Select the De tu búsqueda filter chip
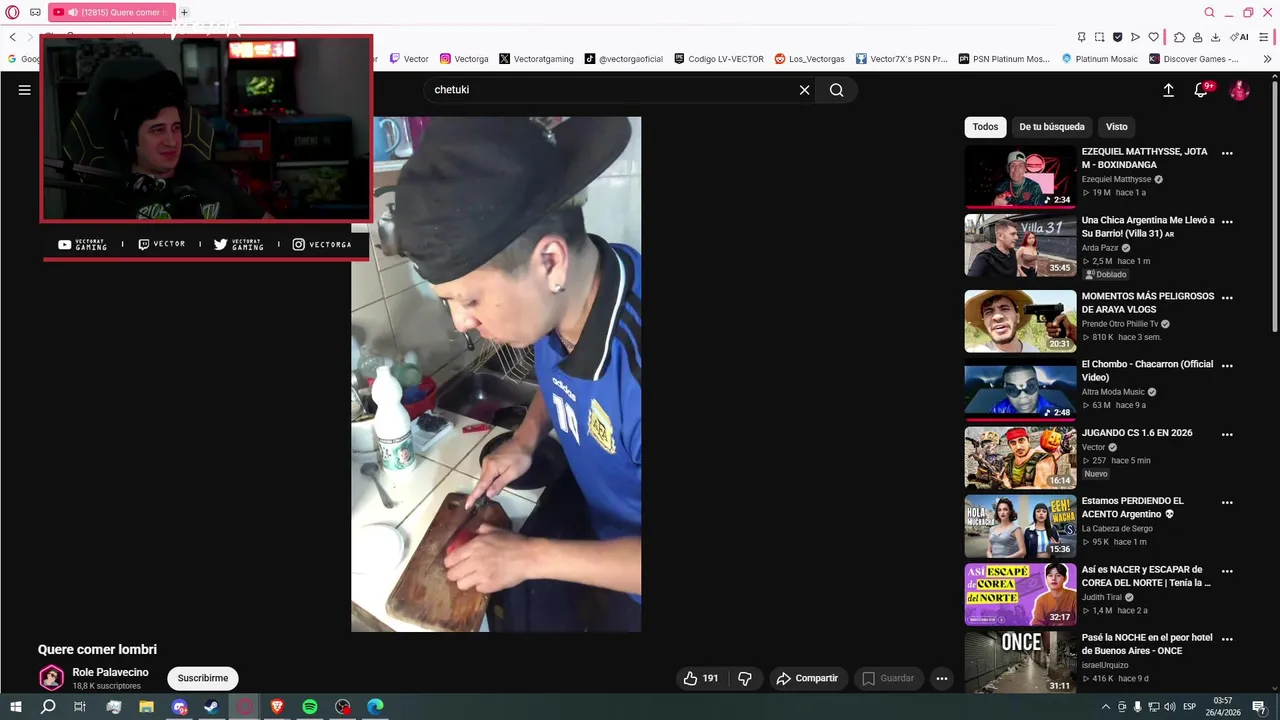Image resolution: width=1280 pixels, height=720 pixels. coord(1051,127)
